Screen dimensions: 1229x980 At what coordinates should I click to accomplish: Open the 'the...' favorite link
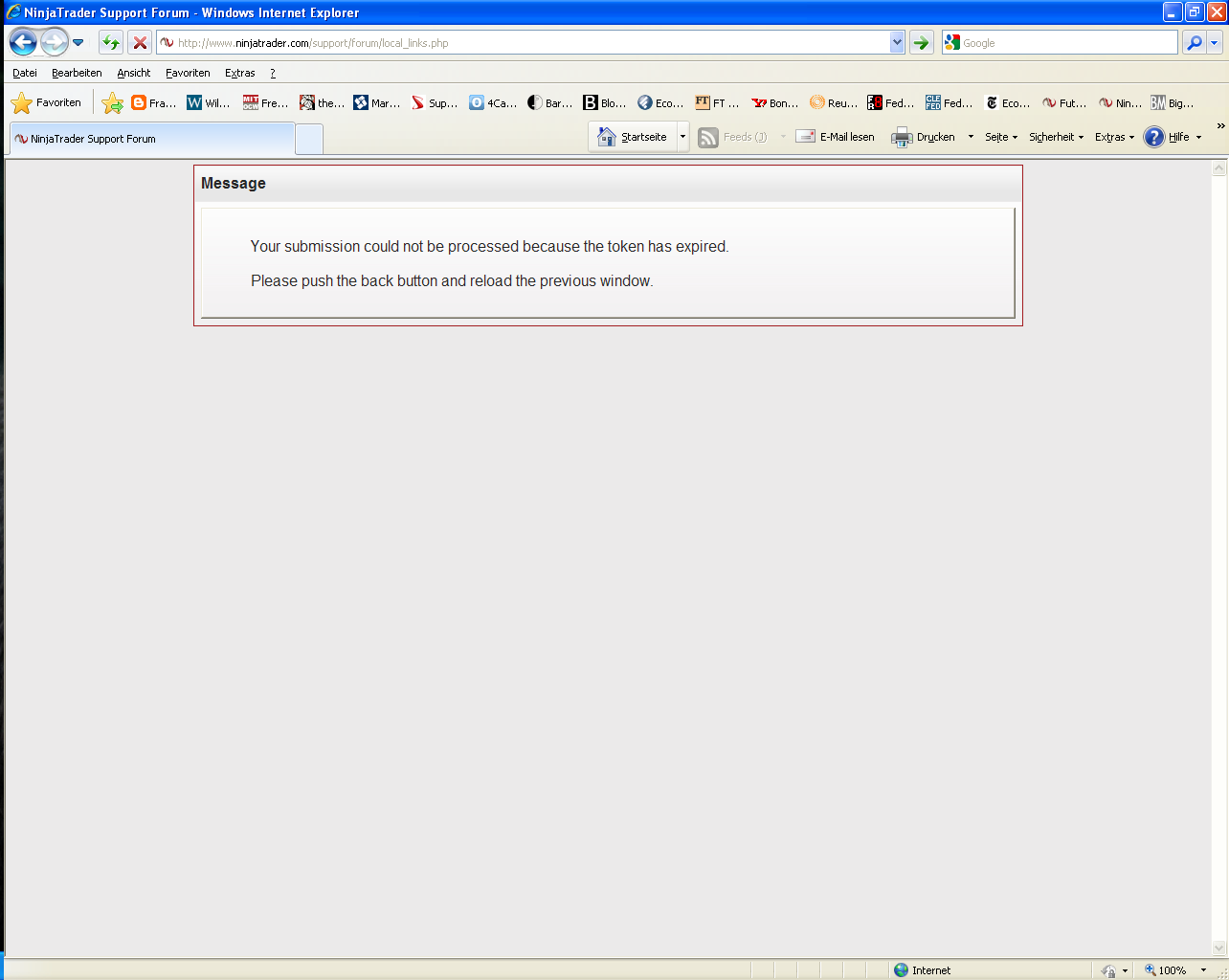pos(322,102)
